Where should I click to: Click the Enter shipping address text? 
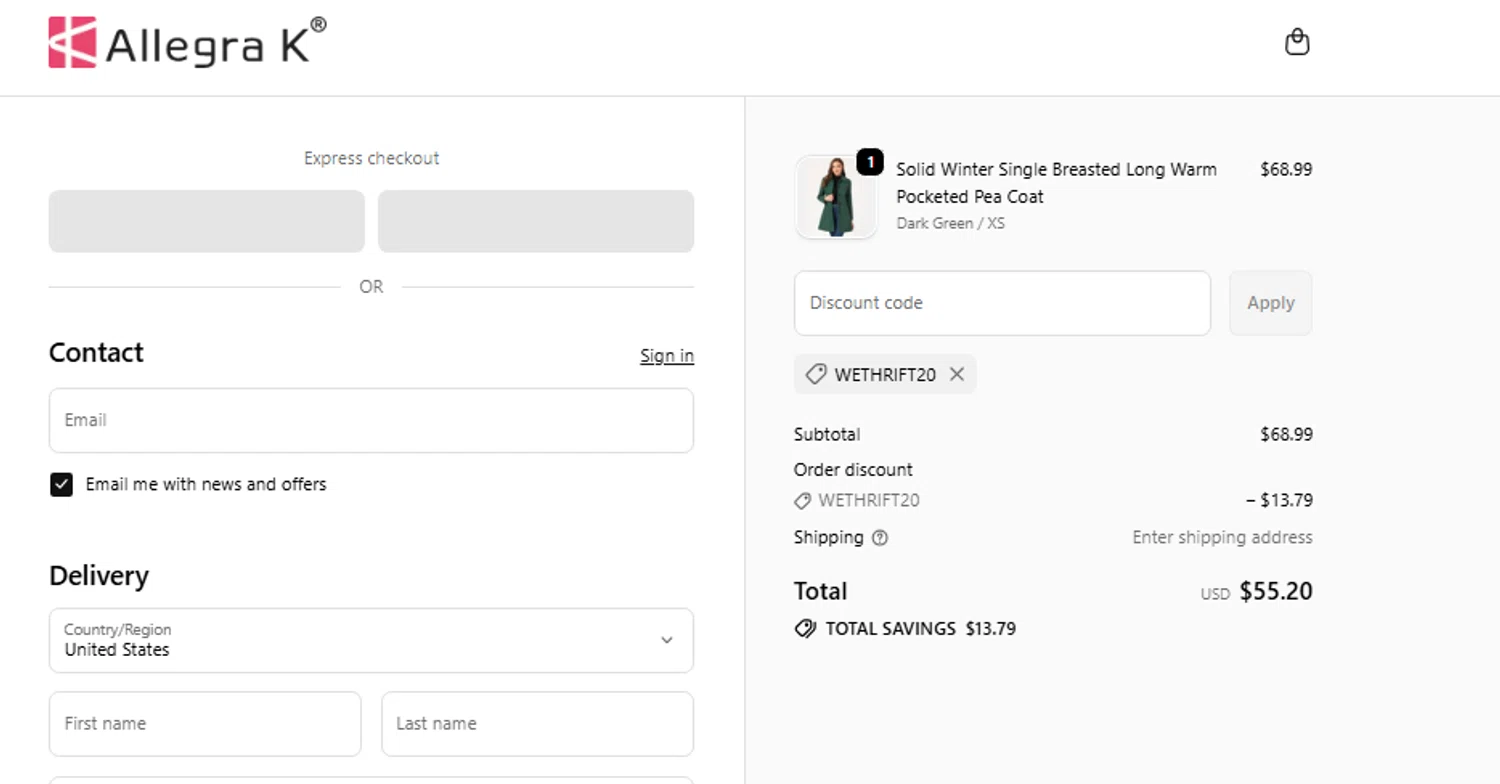pyautogui.click(x=1222, y=537)
